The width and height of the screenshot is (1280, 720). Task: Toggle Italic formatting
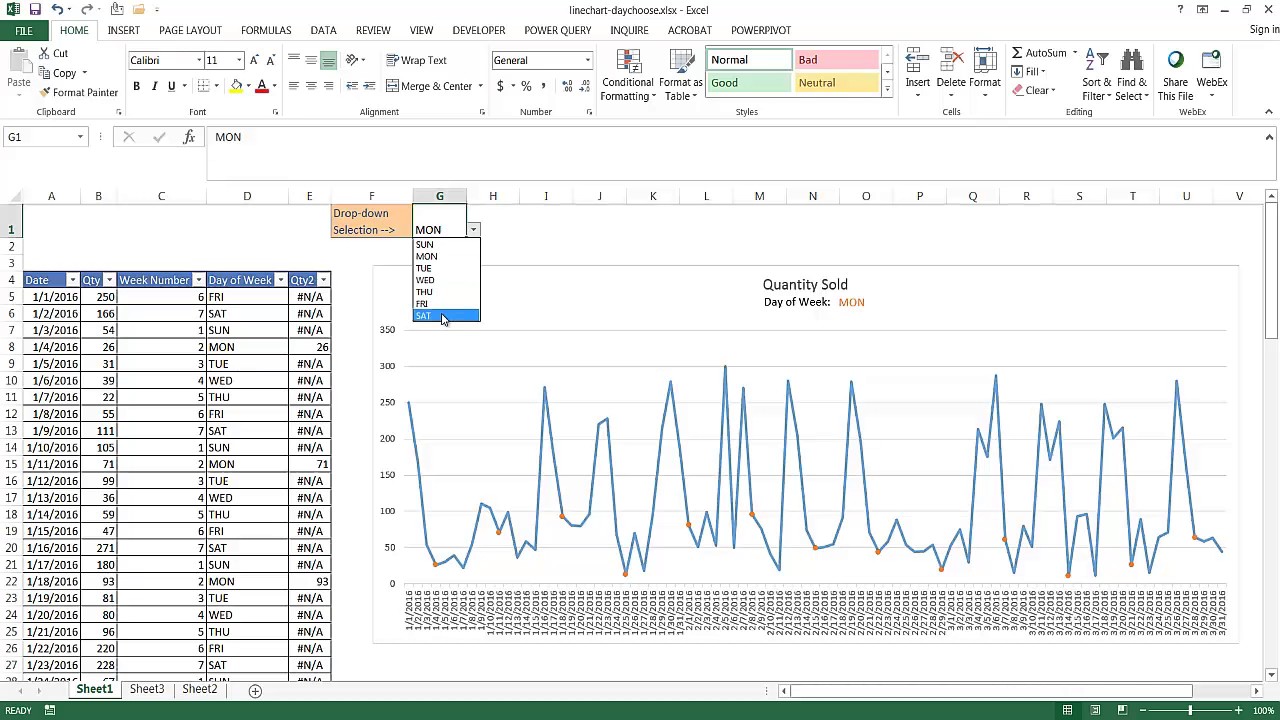click(154, 86)
